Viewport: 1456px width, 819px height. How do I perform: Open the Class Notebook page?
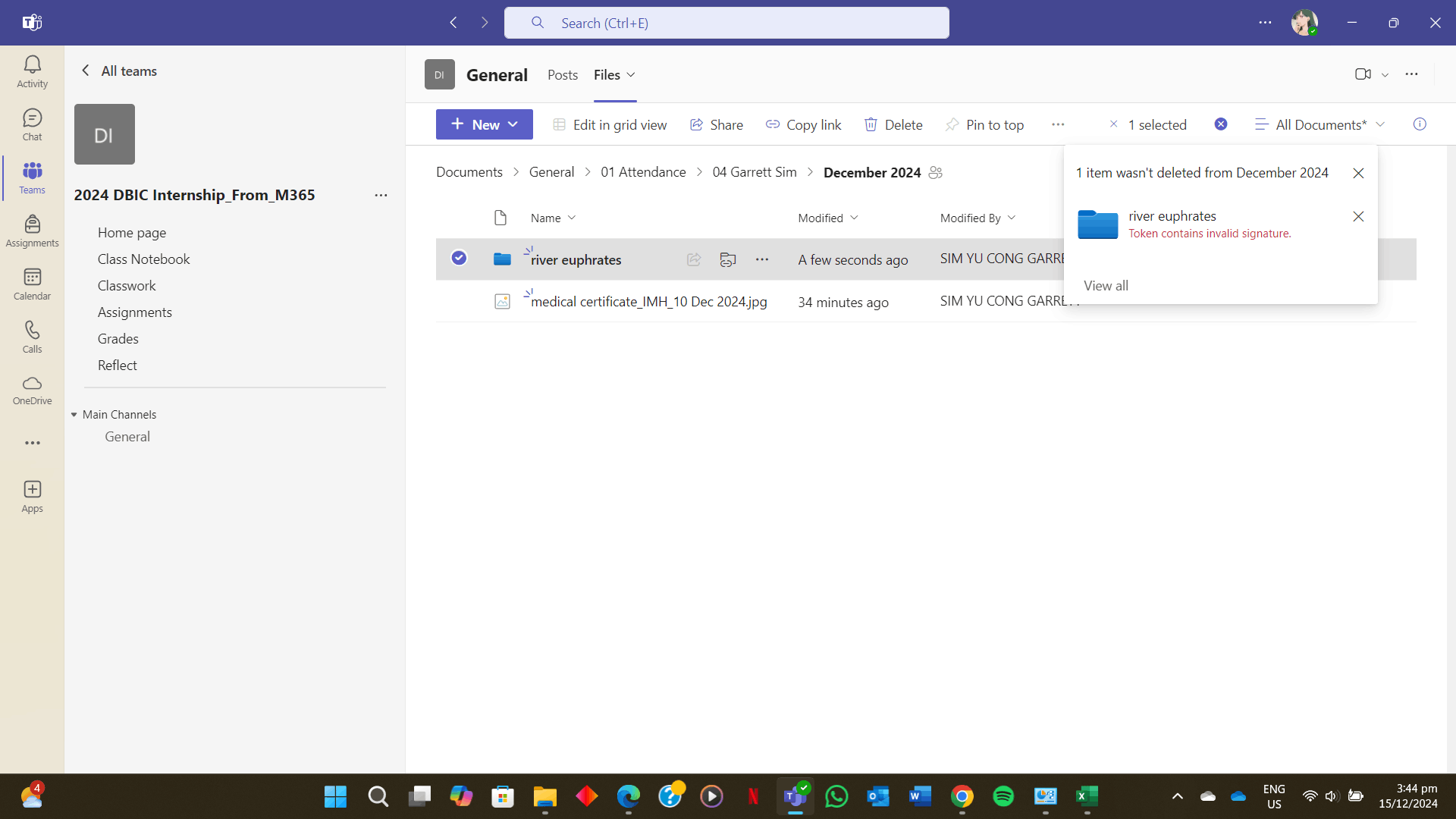(143, 259)
